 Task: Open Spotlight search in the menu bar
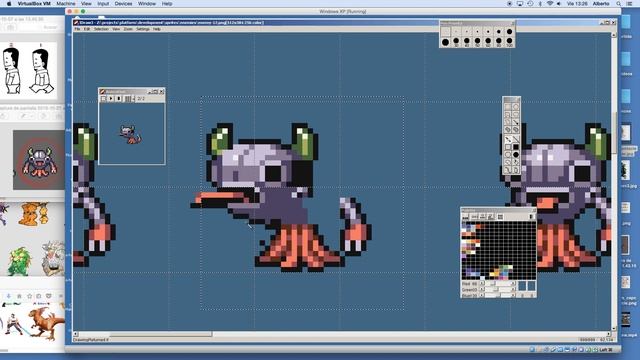click(619, 3)
